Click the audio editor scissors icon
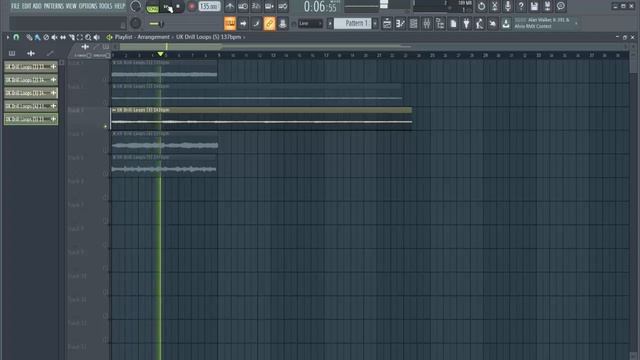The image size is (640, 360). click(x=495, y=6)
